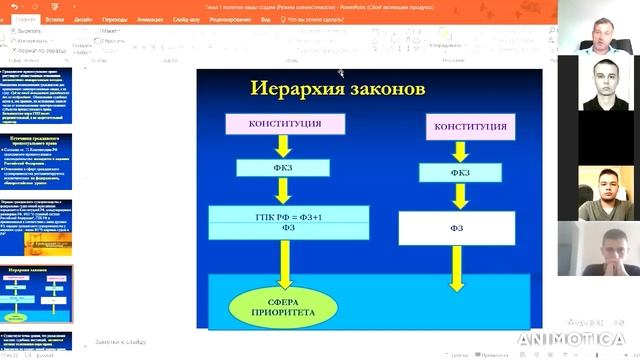Select the СФЕРА ПРИОРИТЕТА green ellipse

click(283, 307)
